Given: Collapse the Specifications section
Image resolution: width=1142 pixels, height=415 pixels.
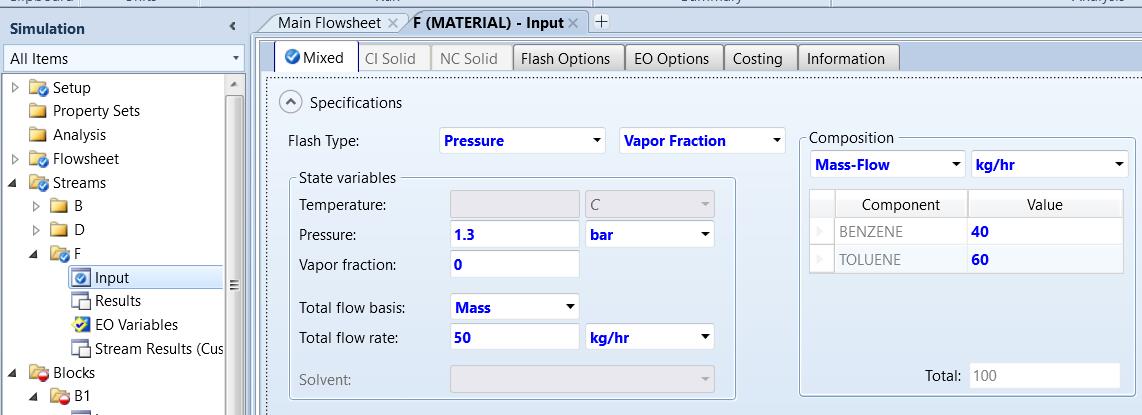Looking at the screenshot, I should point(290,102).
